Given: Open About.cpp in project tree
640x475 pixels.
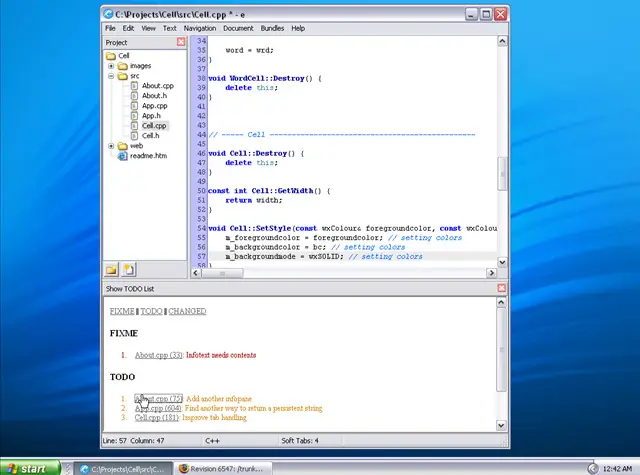Looking at the screenshot, I should pos(158,86).
